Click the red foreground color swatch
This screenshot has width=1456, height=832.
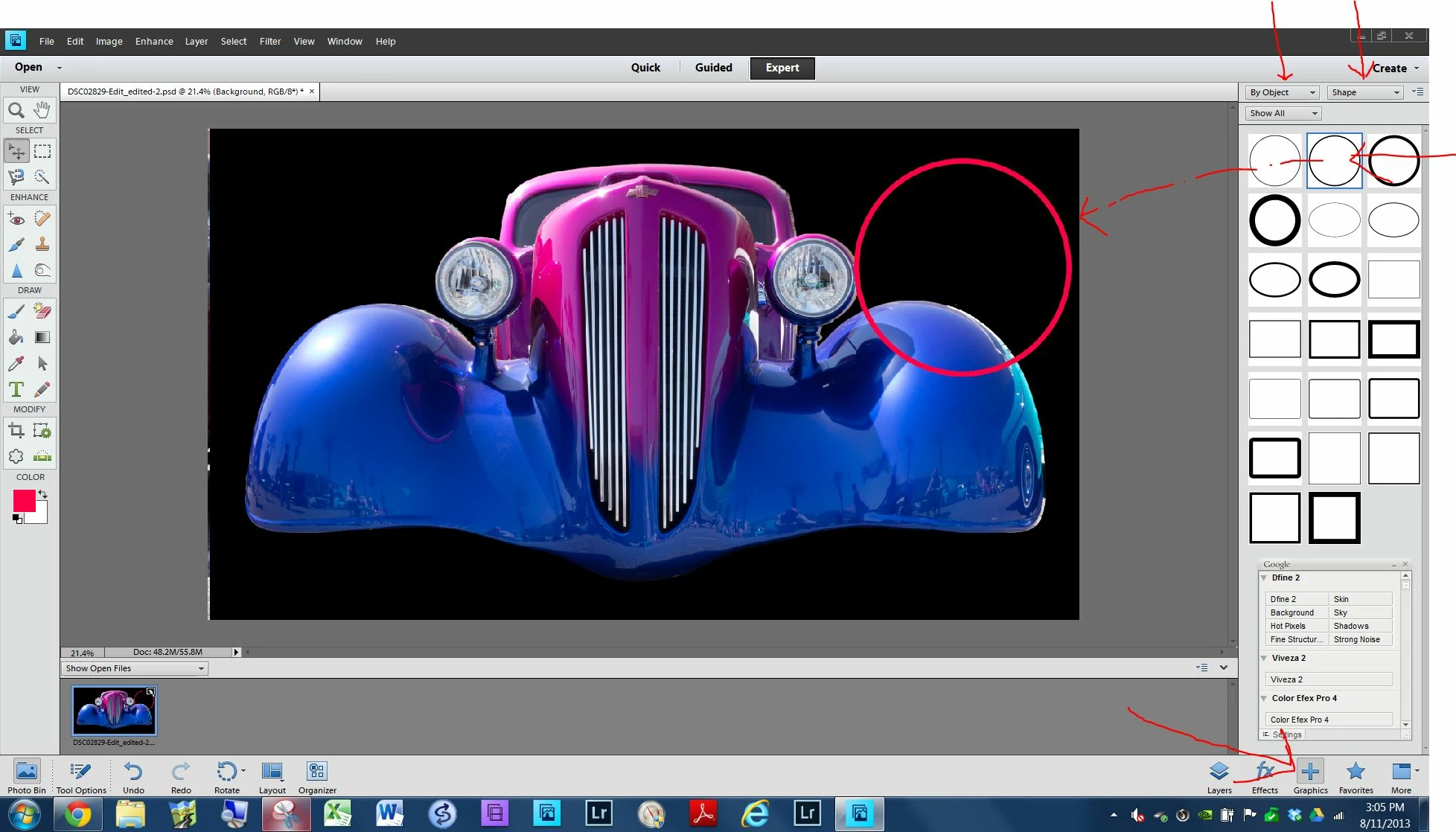(x=24, y=501)
